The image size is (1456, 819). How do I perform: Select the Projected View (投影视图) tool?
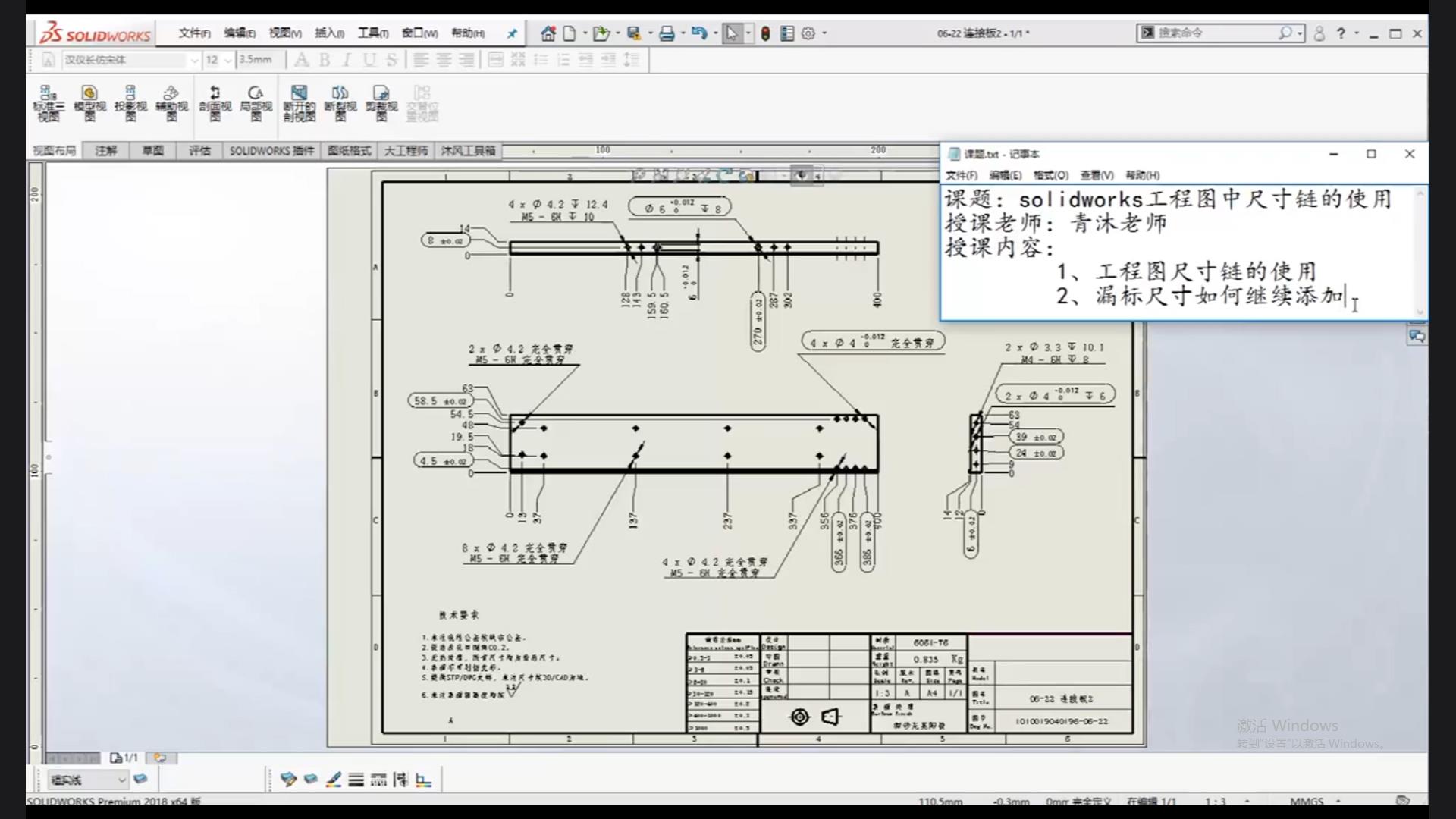click(x=130, y=103)
